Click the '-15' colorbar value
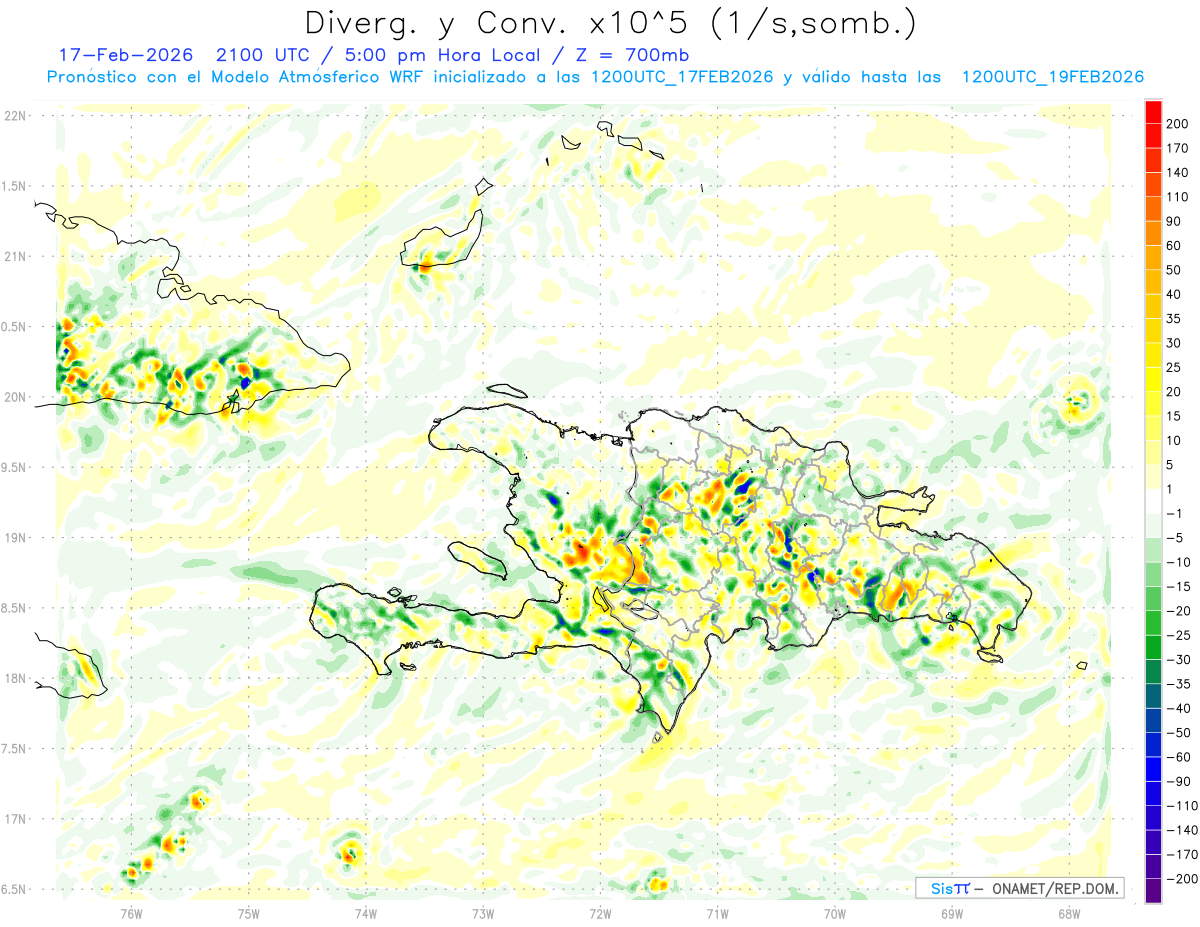The width and height of the screenshot is (1200, 927). 1177,587
